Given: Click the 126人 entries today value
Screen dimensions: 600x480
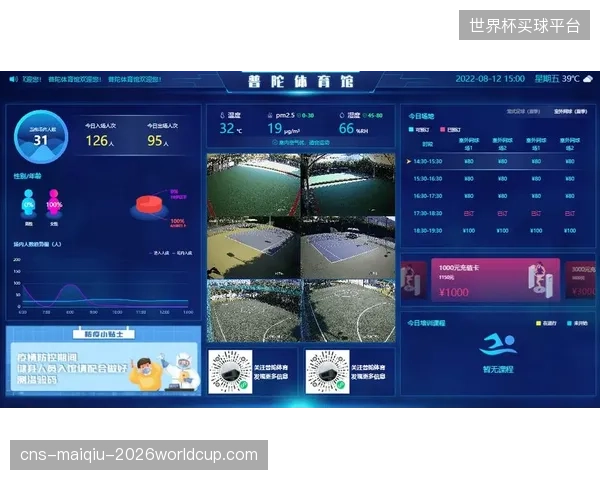Looking at the screenshot, I should (100, 141).
